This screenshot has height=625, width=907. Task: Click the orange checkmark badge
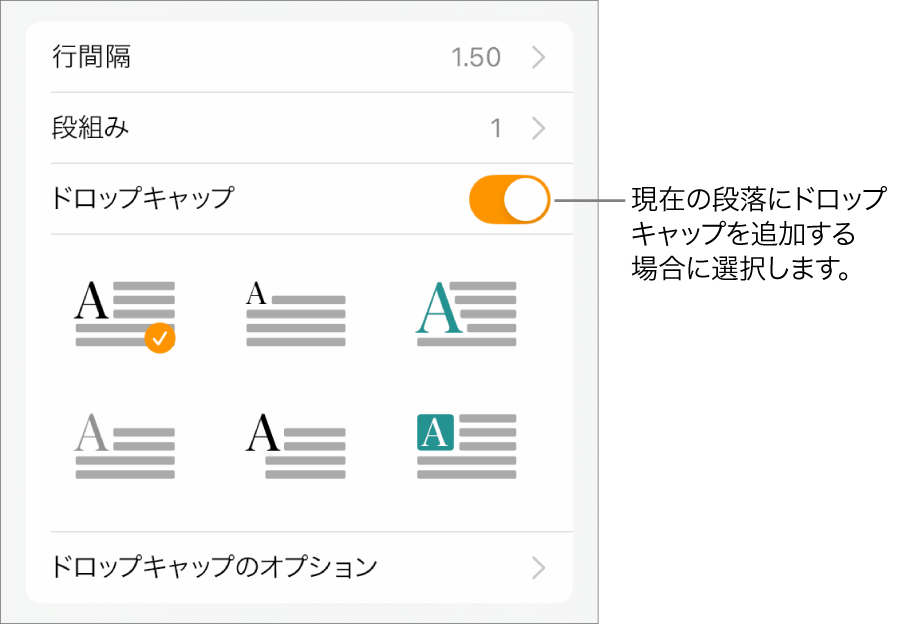click(160, 337)
